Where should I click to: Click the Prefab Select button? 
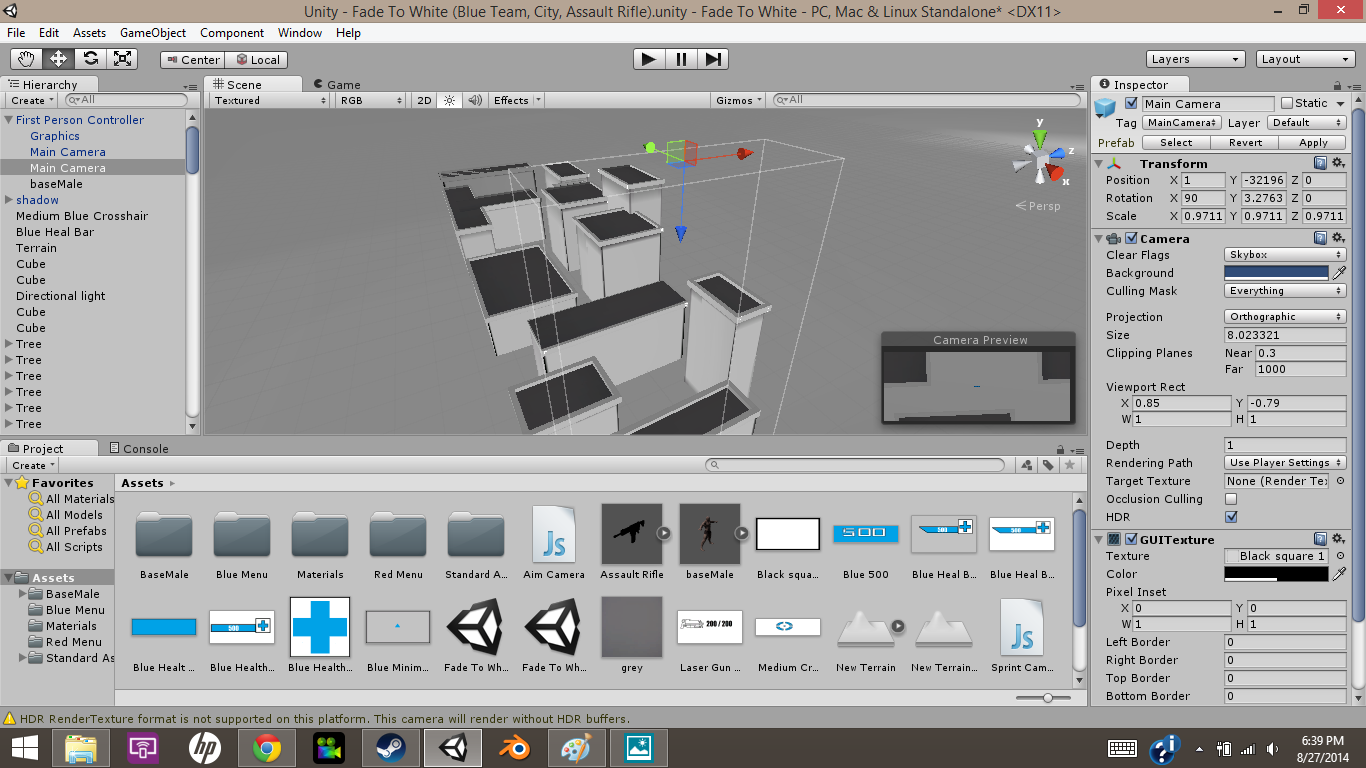[1176, 143]
